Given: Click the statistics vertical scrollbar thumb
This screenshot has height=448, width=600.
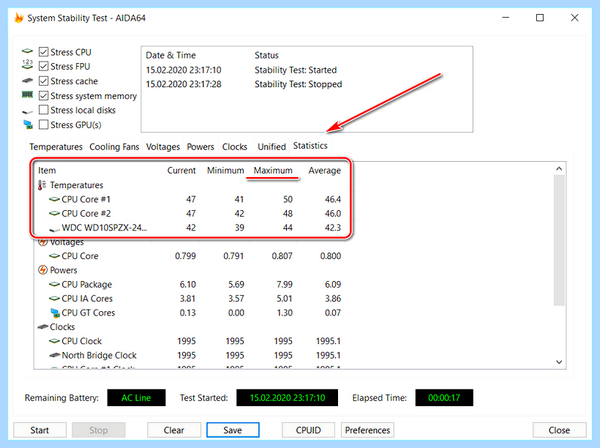Looking at the screenshot, I should point(559,240).
